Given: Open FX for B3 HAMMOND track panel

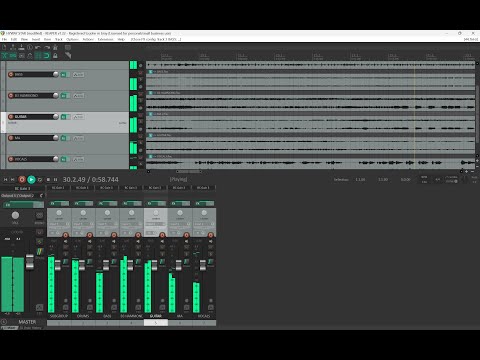Looking at the screenshot, I should (63, 96).
